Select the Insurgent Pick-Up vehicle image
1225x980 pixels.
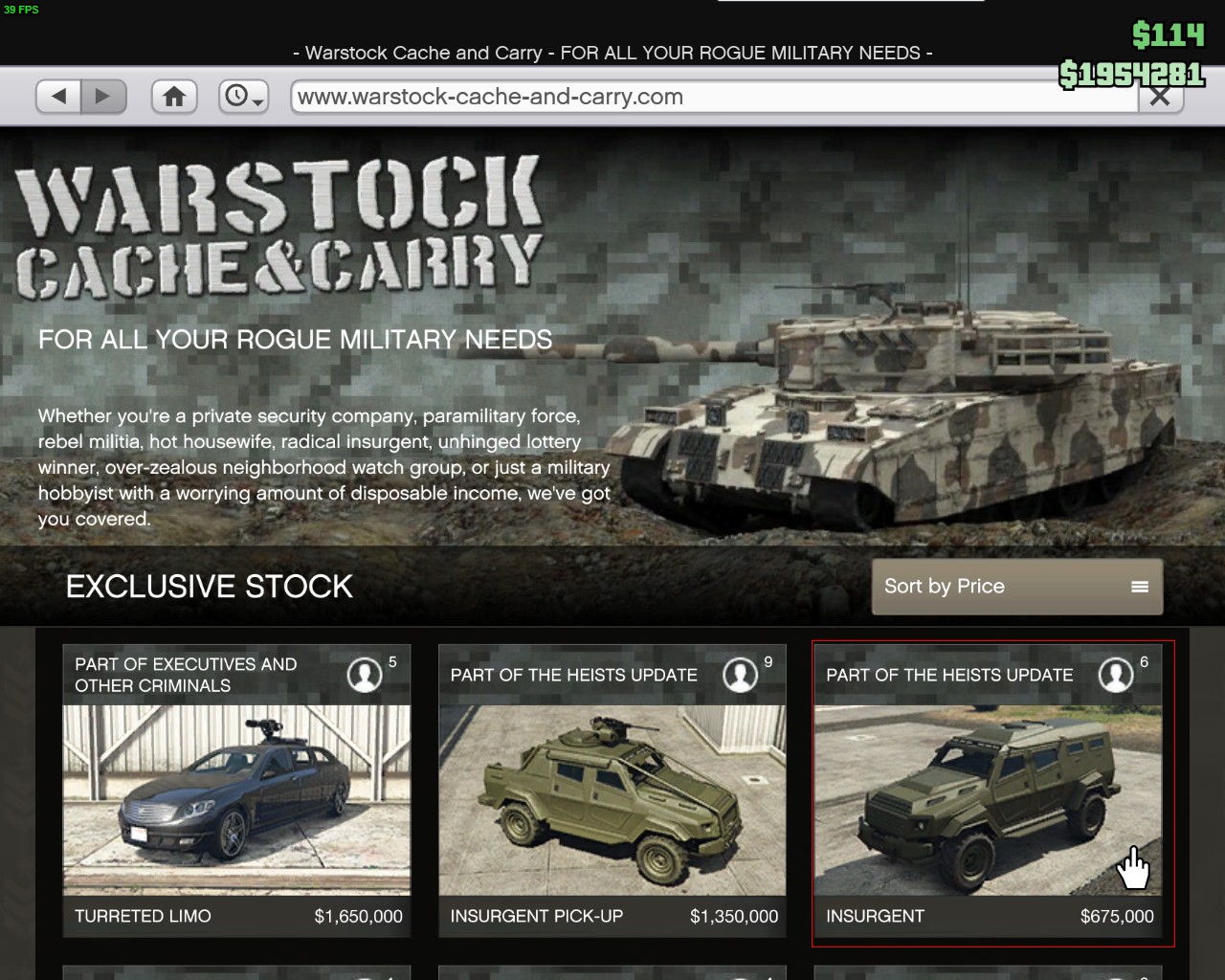612,800
